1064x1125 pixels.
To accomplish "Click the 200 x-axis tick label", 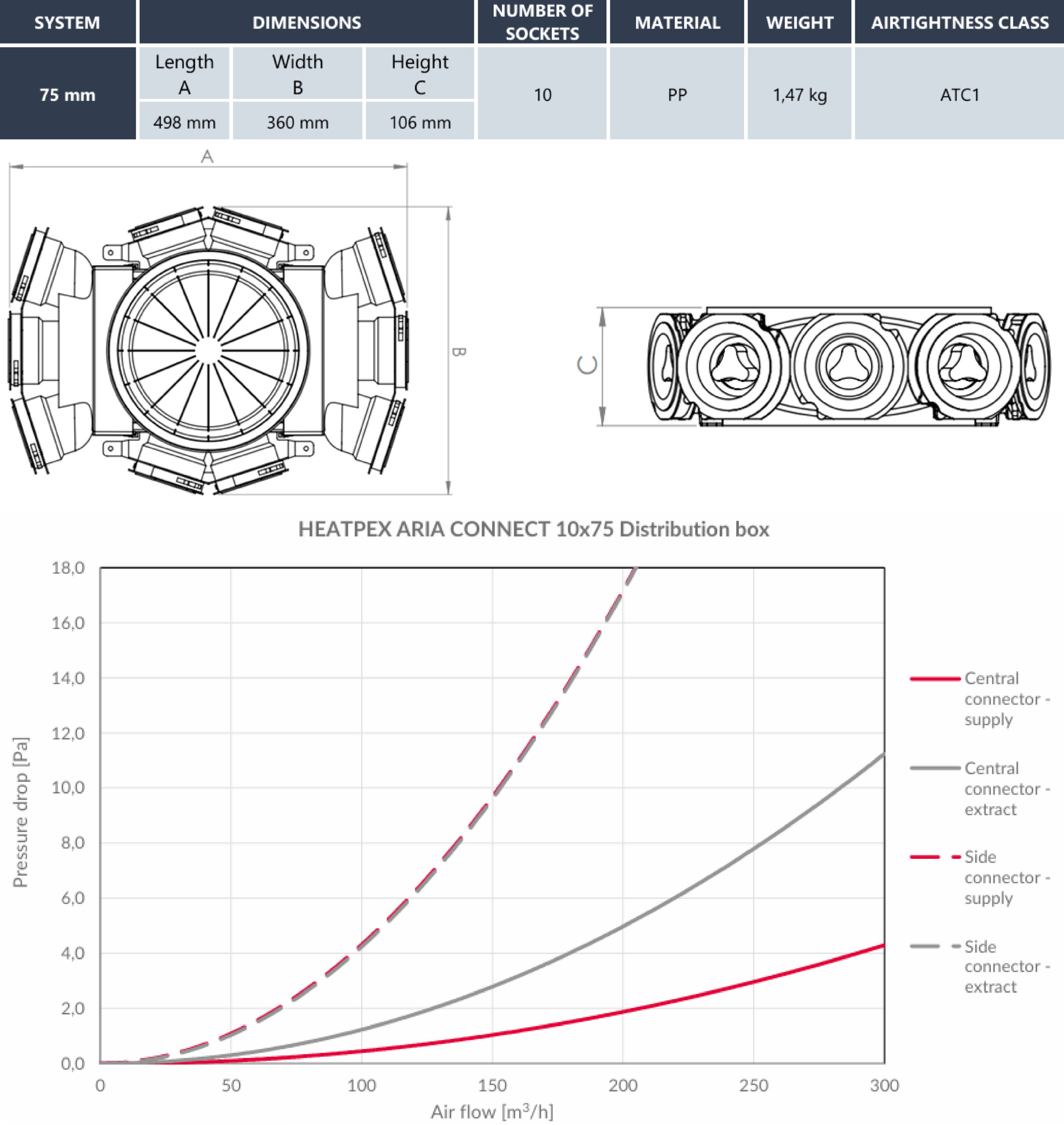I will point(623,1085).
